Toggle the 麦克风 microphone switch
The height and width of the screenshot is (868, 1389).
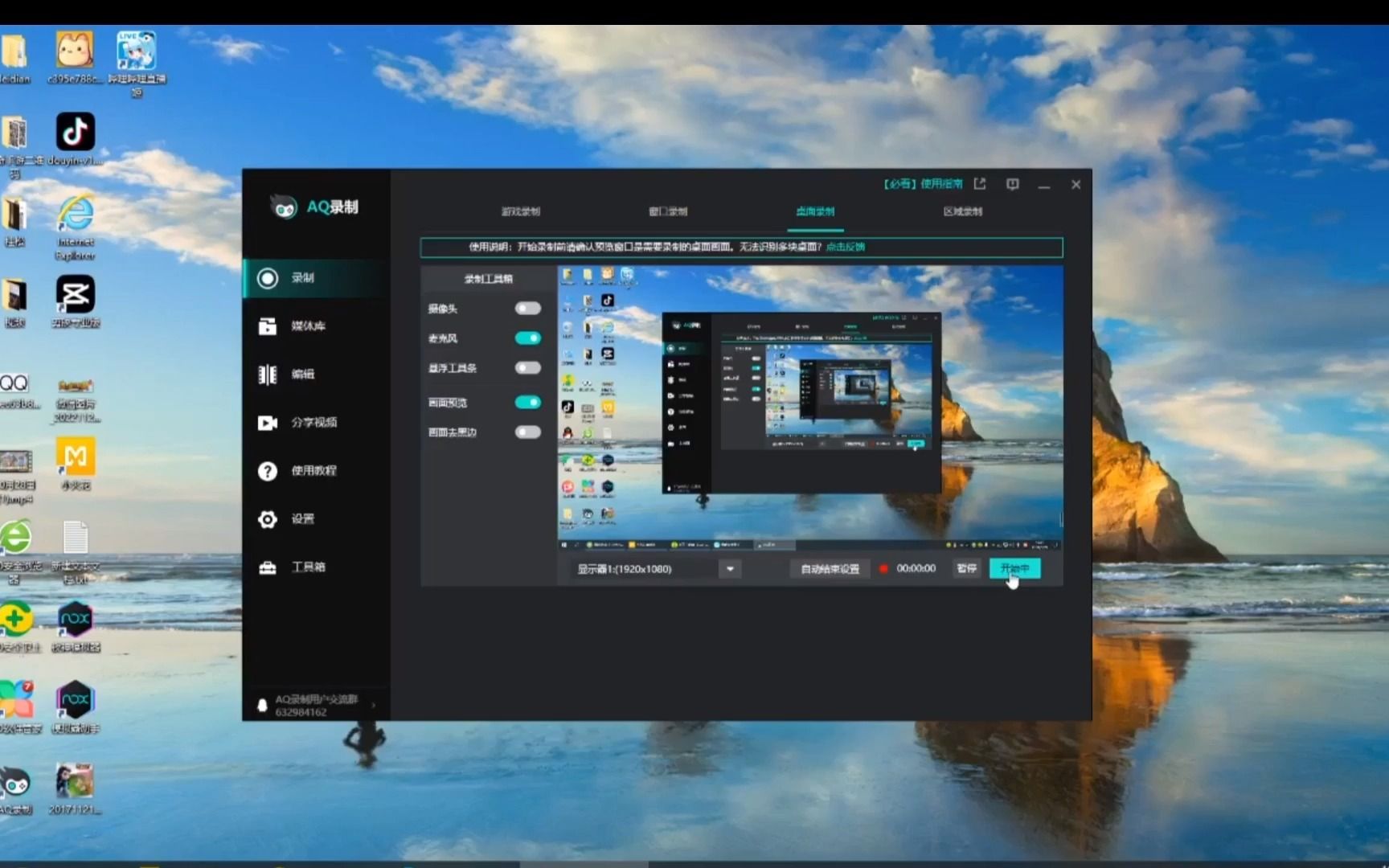528,338
